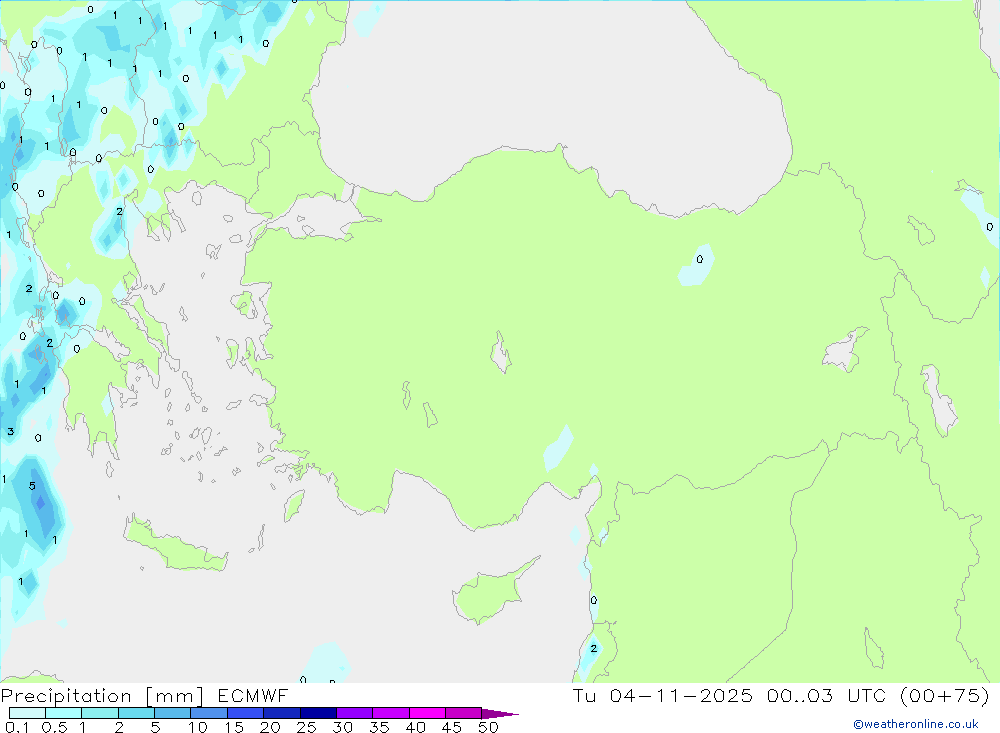Click the 0.5–1 mm legend color swatch
The image size is (1000, 733).
click(64, 713)
